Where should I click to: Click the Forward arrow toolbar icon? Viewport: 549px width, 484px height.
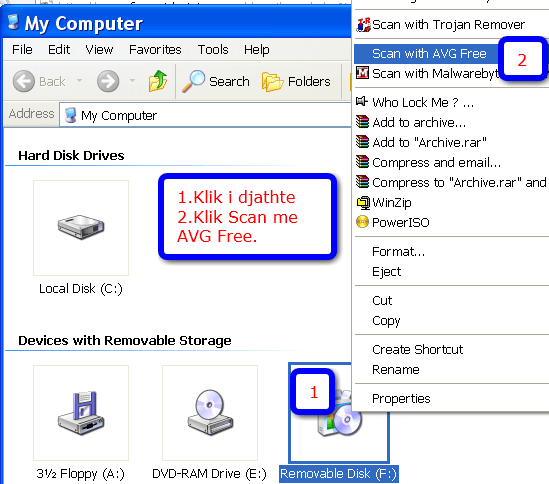click(x=108, y=81)
